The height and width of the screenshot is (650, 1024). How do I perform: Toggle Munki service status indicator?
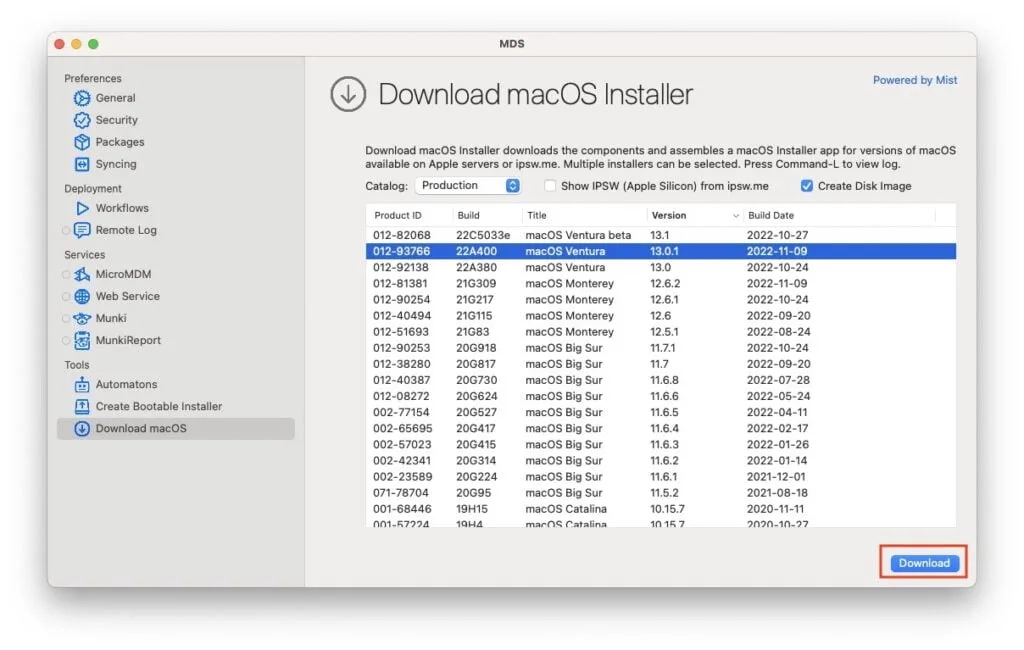[65, 319]
